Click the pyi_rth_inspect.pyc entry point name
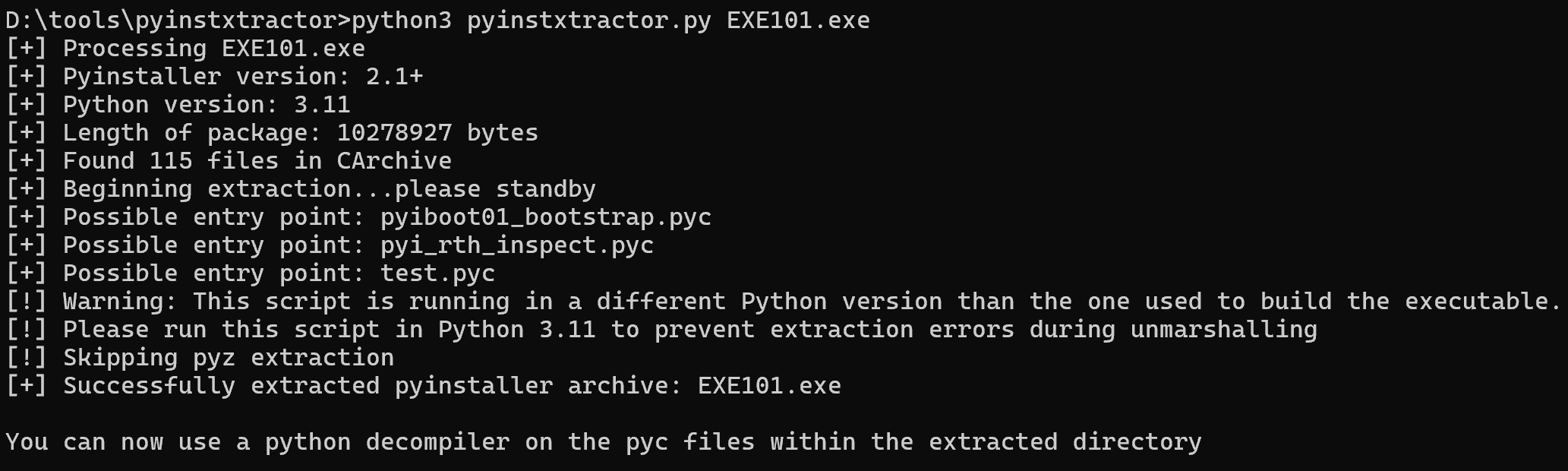The width and height of the screenshot is (1568, 471). click(516, 245)
